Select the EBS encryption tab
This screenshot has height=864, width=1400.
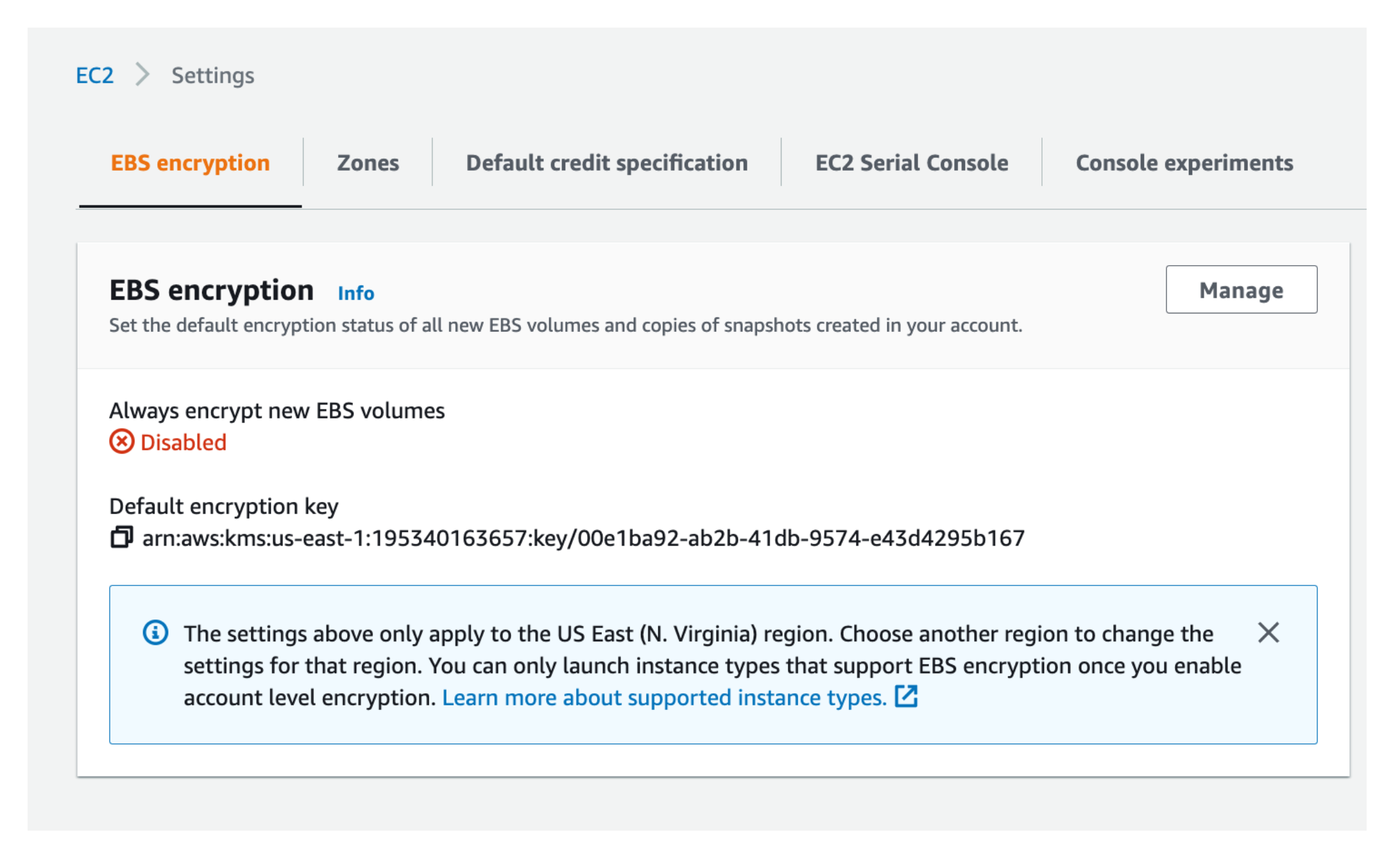(x=190, y=162)
